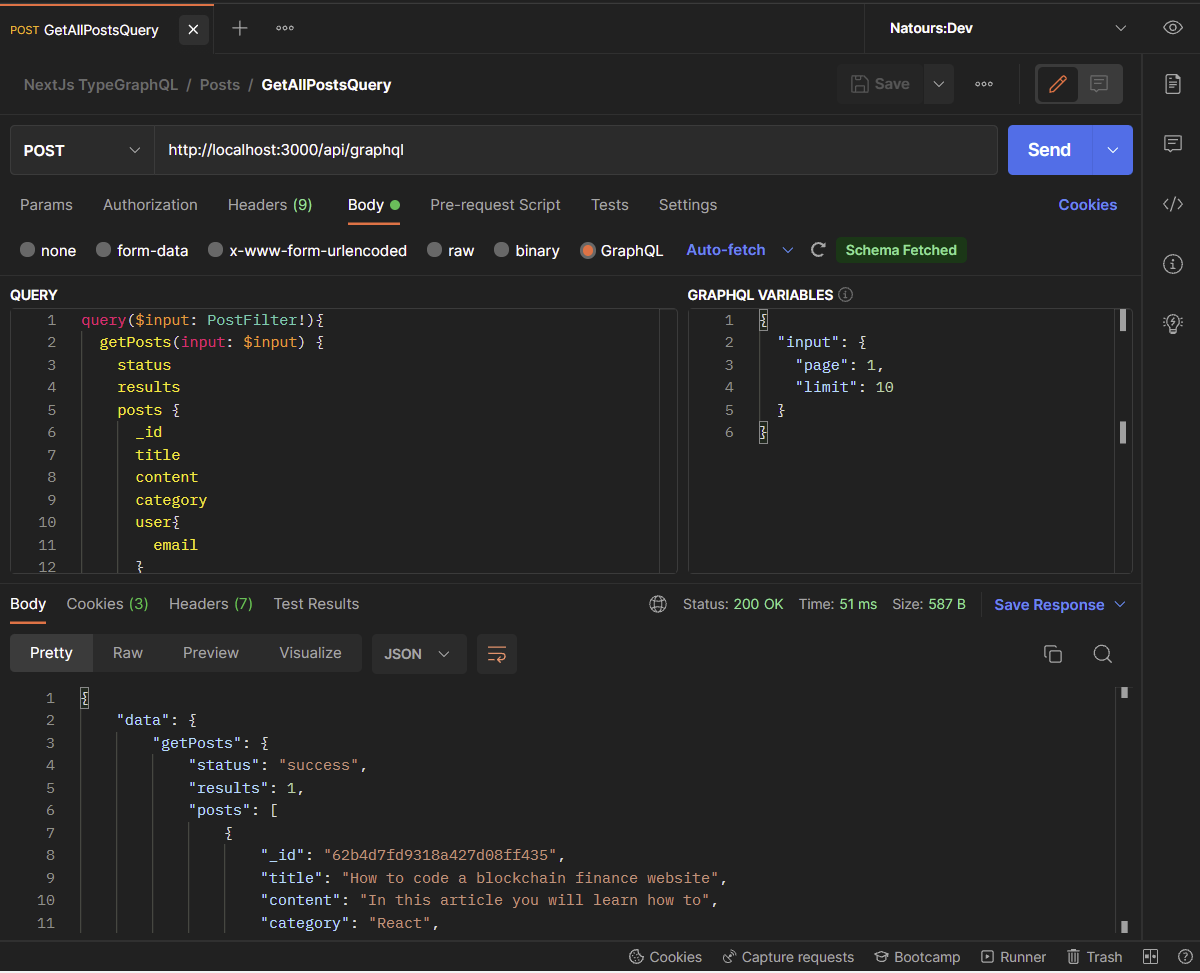The width and height of the screenshot is (1200, 973).
Task: Switch to edit mode with pencil icon
Action: [x=1057, y=84]
